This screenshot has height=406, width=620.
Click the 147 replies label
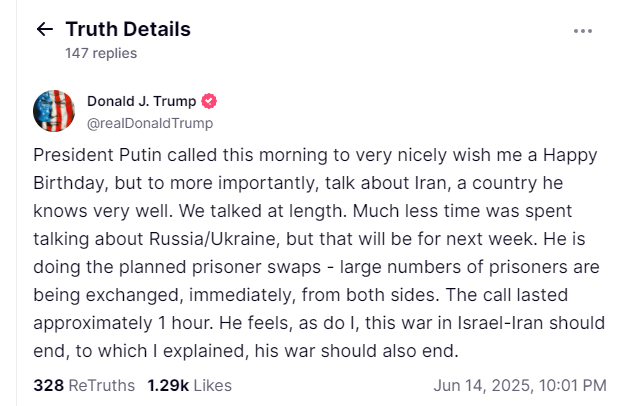click(x=101, y=53)
